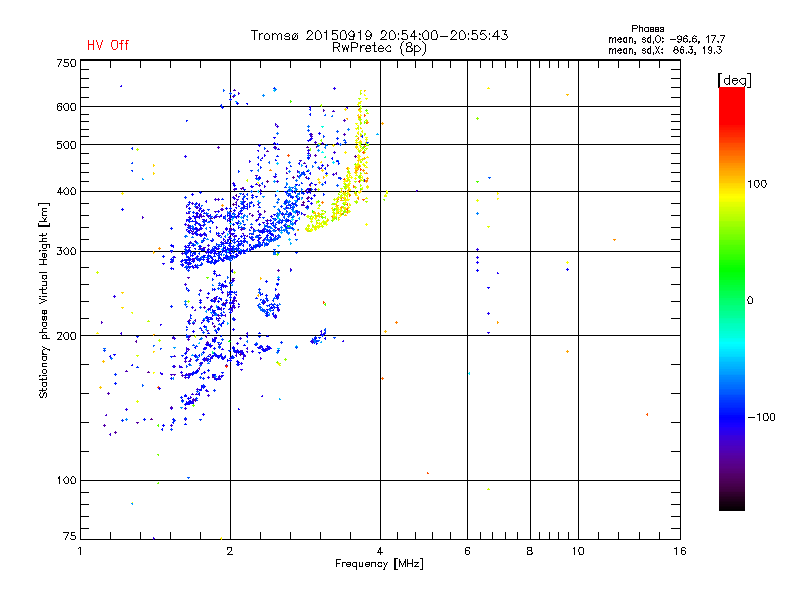Click the 'mean, sd,O: -96.6, 17.7' statistic

point(666,39)
